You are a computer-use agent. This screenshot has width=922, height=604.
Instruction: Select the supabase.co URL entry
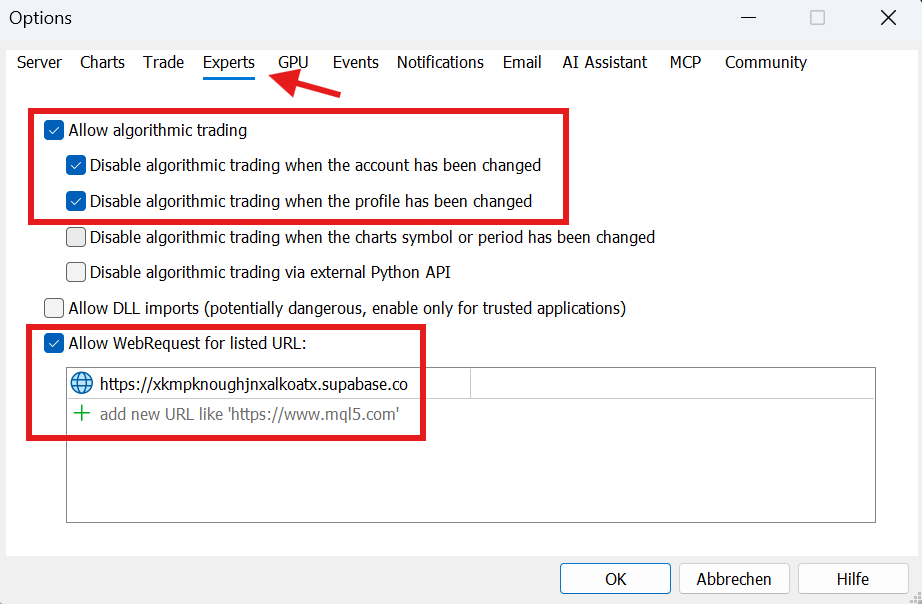tap(254, 384)
